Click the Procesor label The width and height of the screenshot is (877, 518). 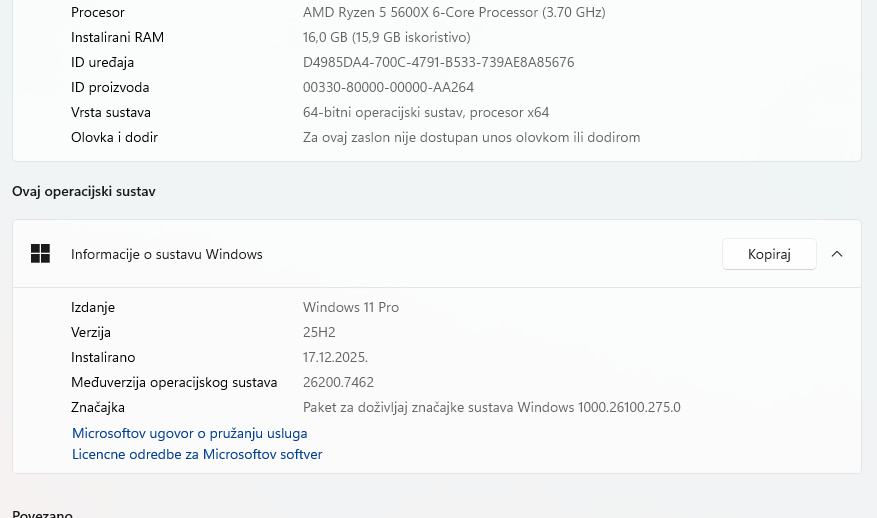98,12
